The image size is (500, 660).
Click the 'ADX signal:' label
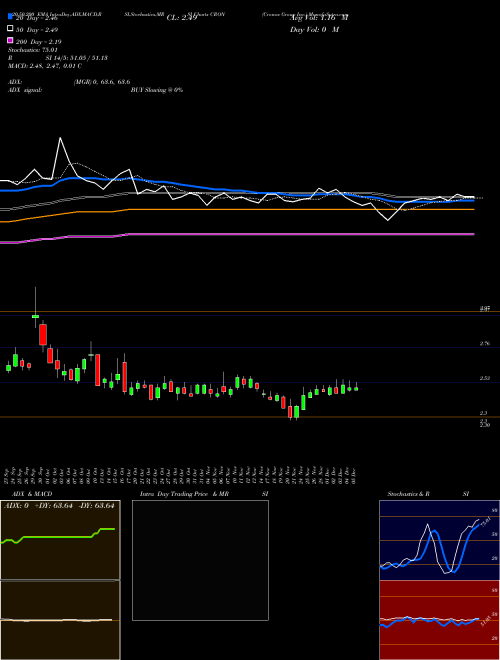click(25, 90)
